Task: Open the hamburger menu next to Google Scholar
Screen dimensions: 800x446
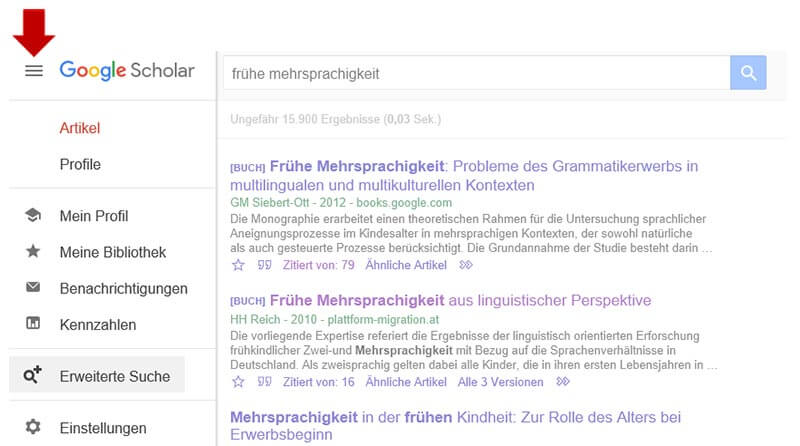Action: pos(34,71)
